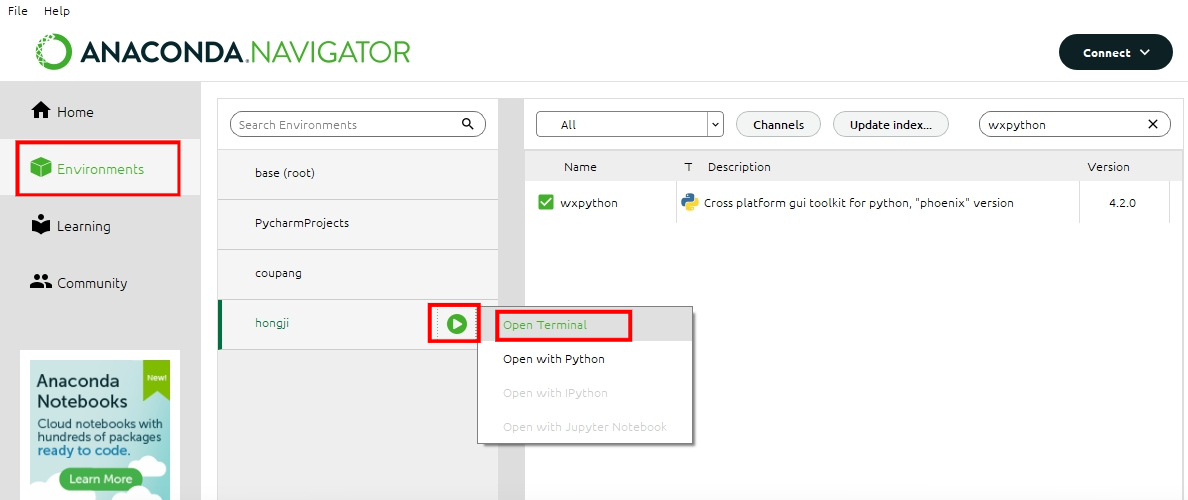Viewport: 1188px width, 500px height.
Task: Click the Learning book icon
Action: pos(40,224)
